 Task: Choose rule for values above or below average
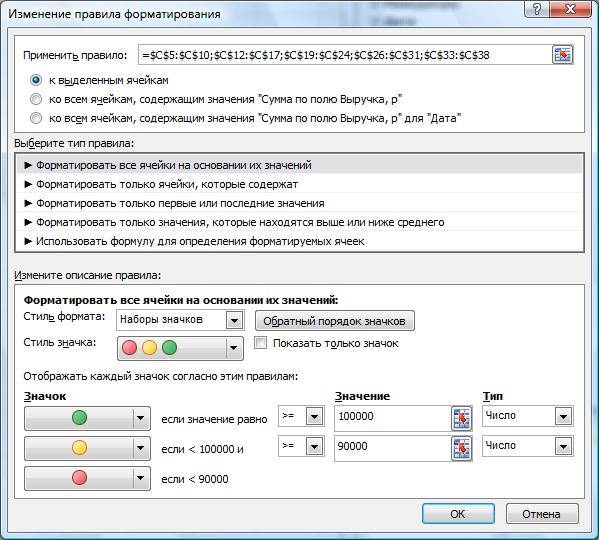[299, 222]
